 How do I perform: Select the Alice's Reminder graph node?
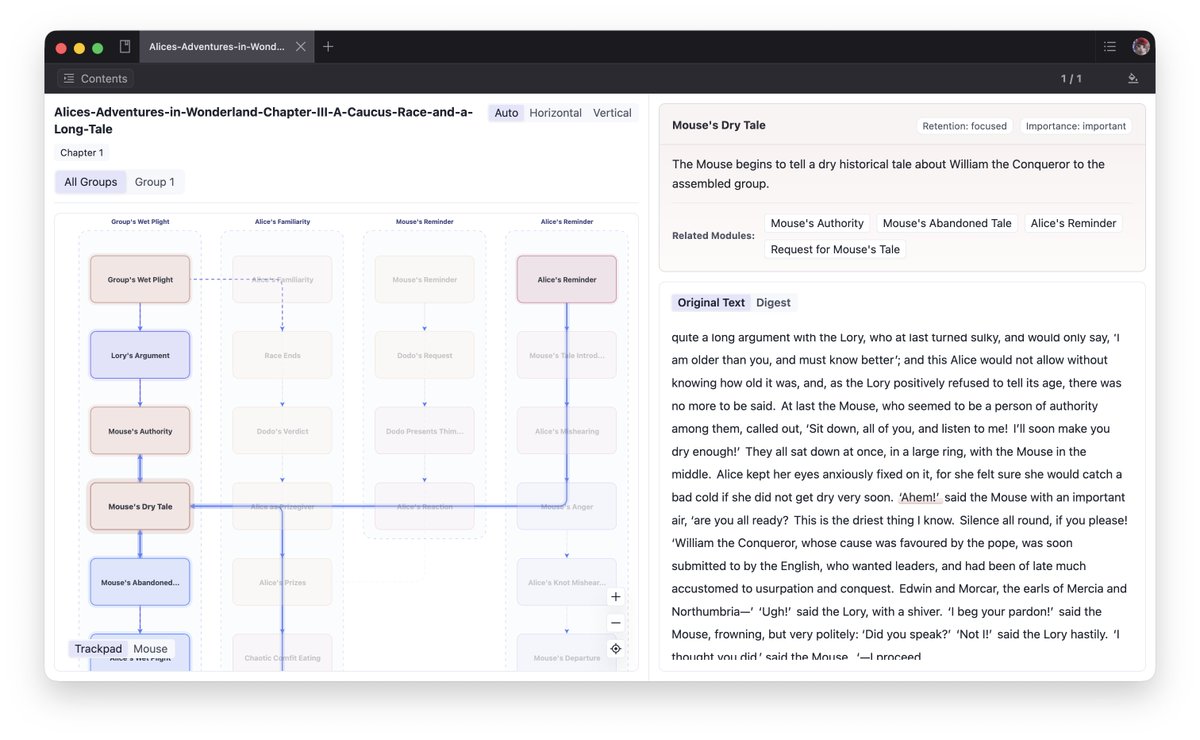pos(567,280)
